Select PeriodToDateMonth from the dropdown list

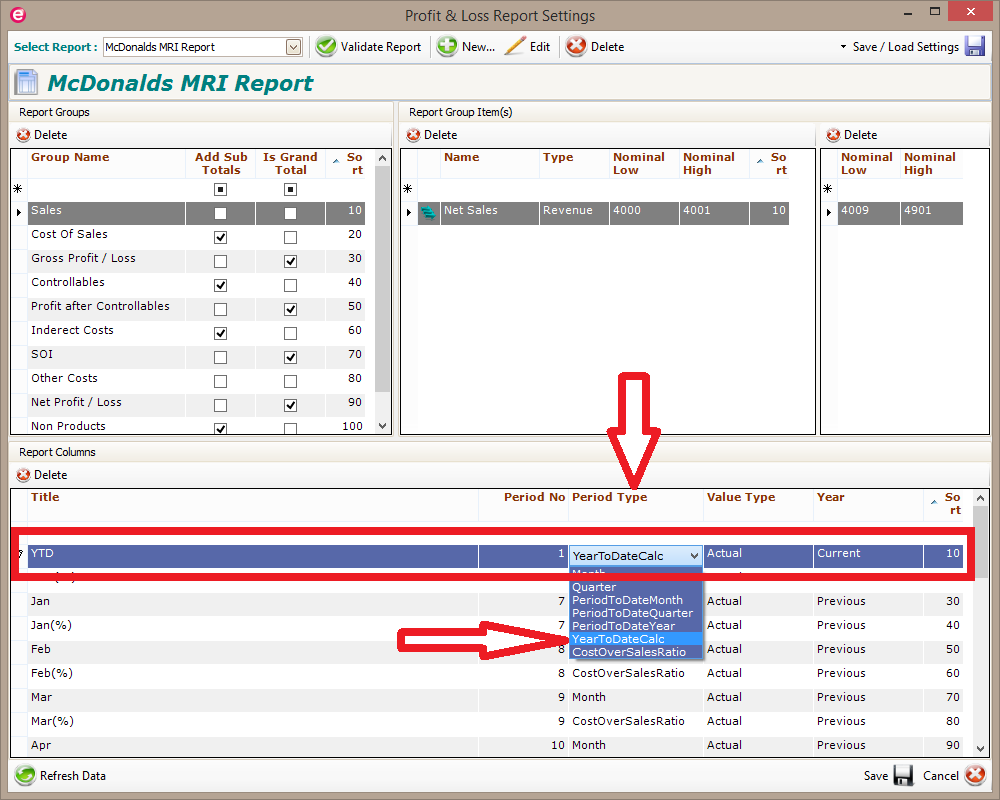point(636,600)
